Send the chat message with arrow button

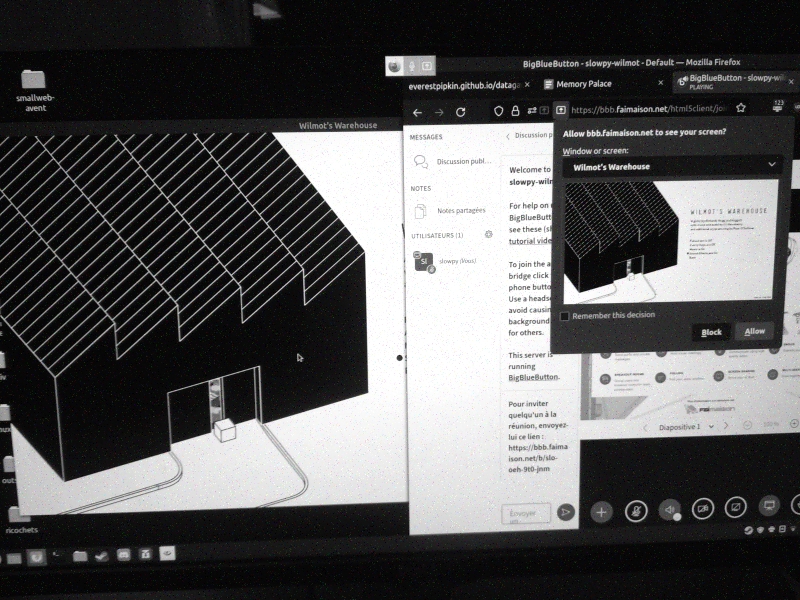pos(565,512)
